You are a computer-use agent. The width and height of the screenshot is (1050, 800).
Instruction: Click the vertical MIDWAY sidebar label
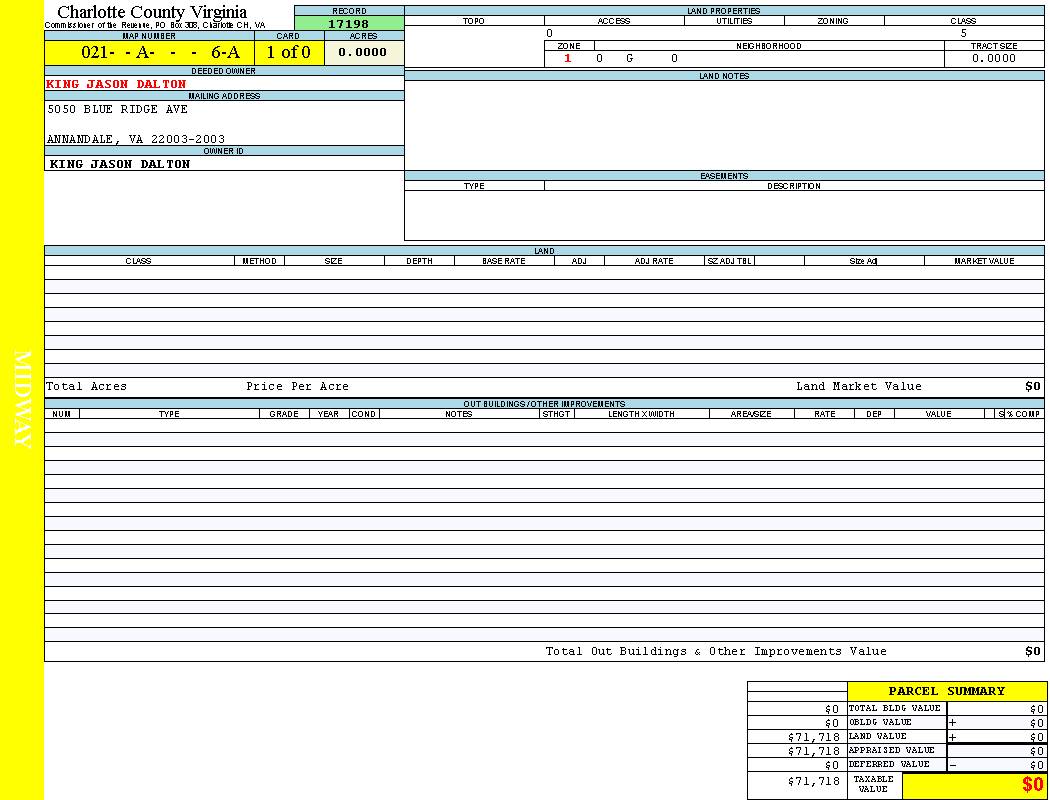click(22, 400)
